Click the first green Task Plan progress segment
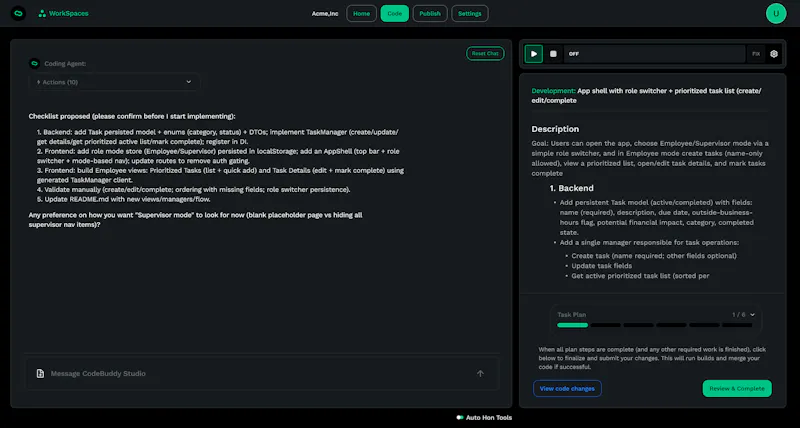This screenshot has height=428, width=800. 572,325
